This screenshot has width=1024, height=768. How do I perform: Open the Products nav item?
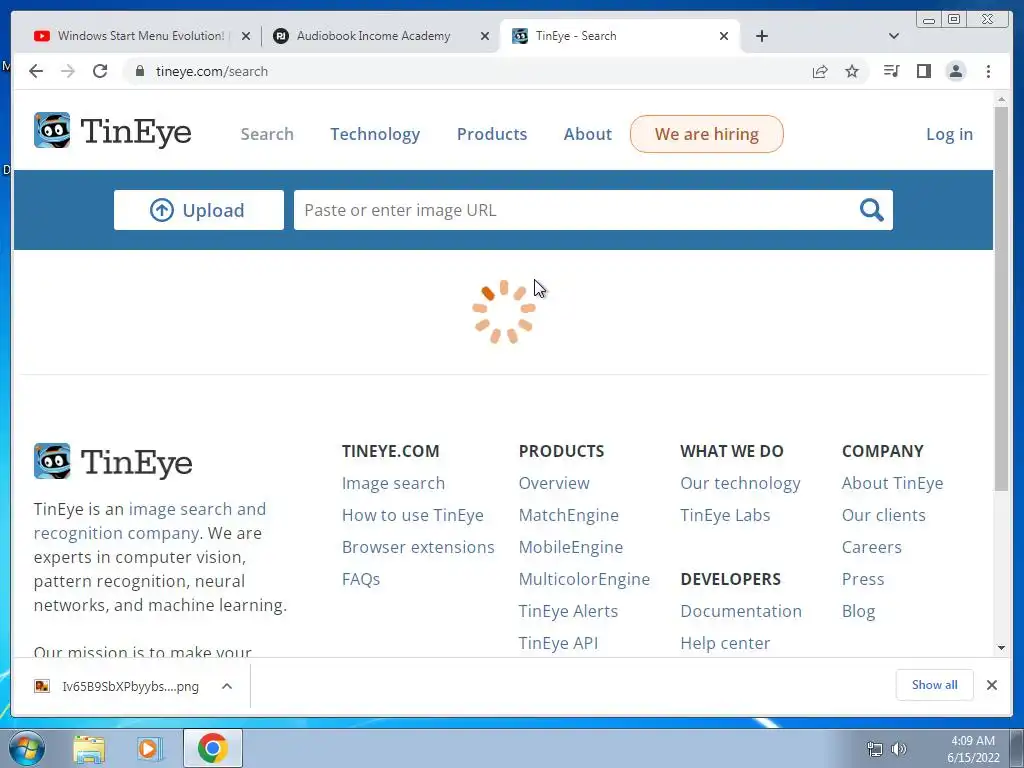pyautogui.click(x=492, y=134)
